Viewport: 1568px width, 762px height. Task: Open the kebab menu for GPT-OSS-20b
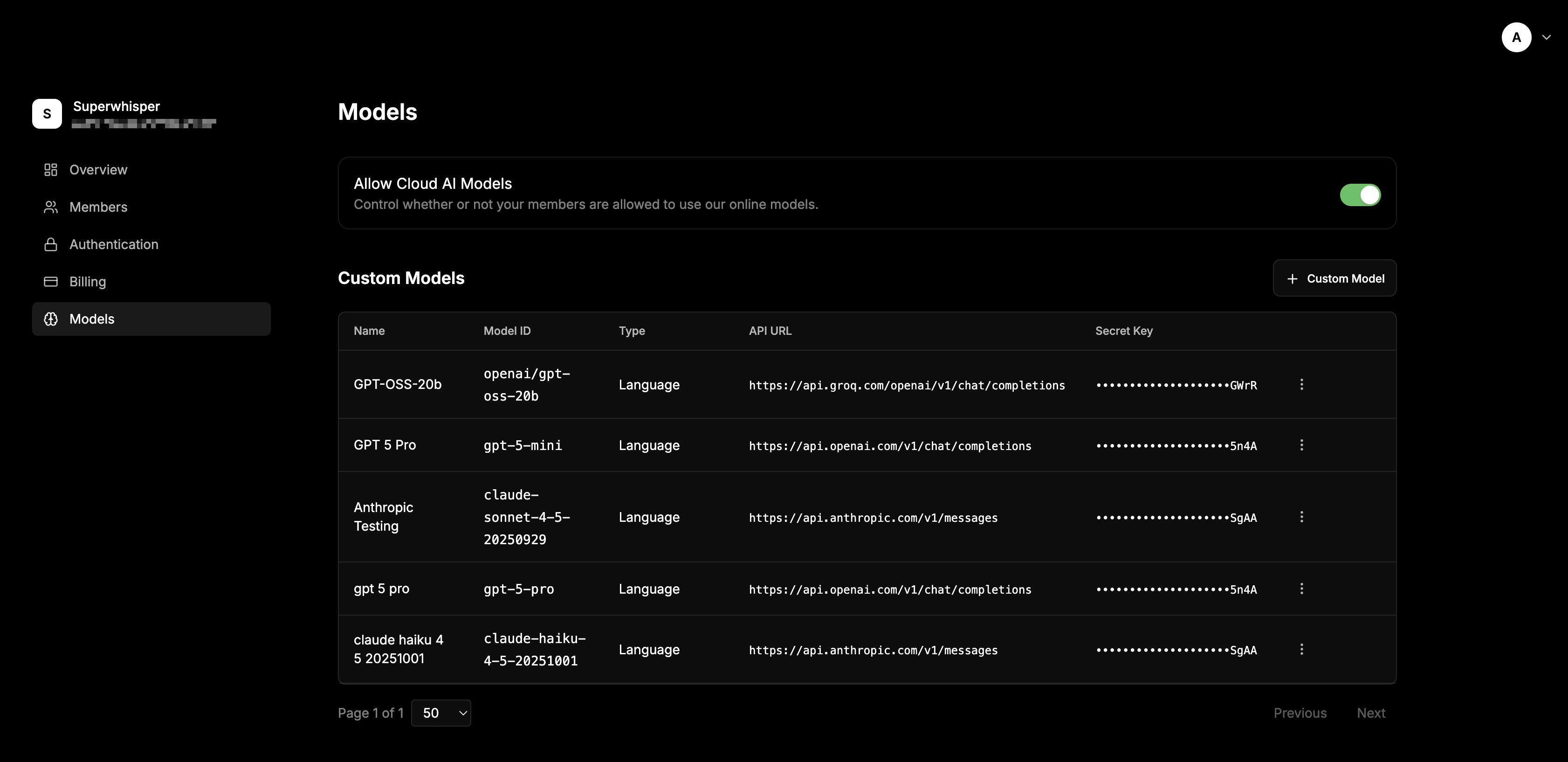(1301, 384)
